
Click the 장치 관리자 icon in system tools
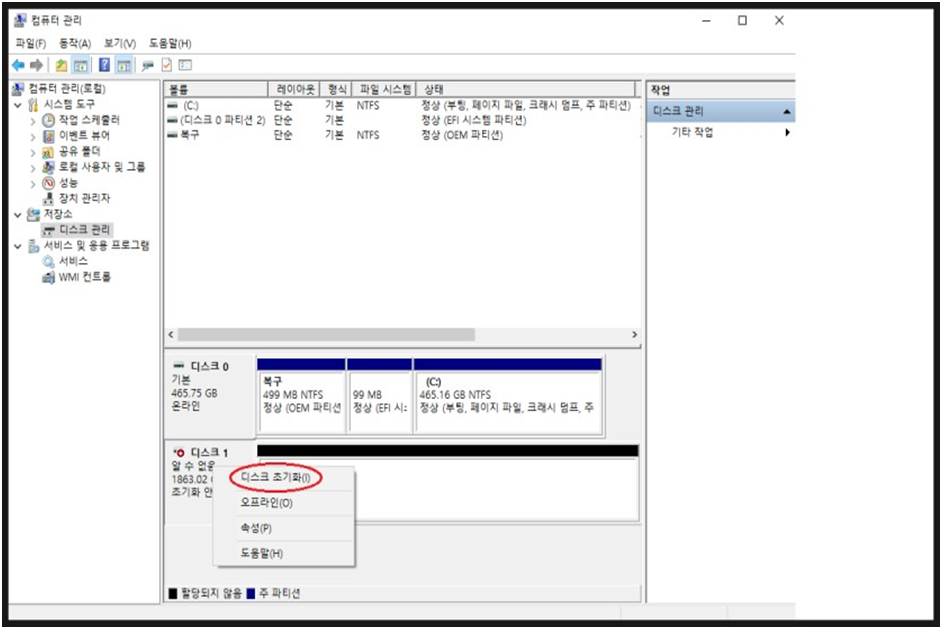49,199
